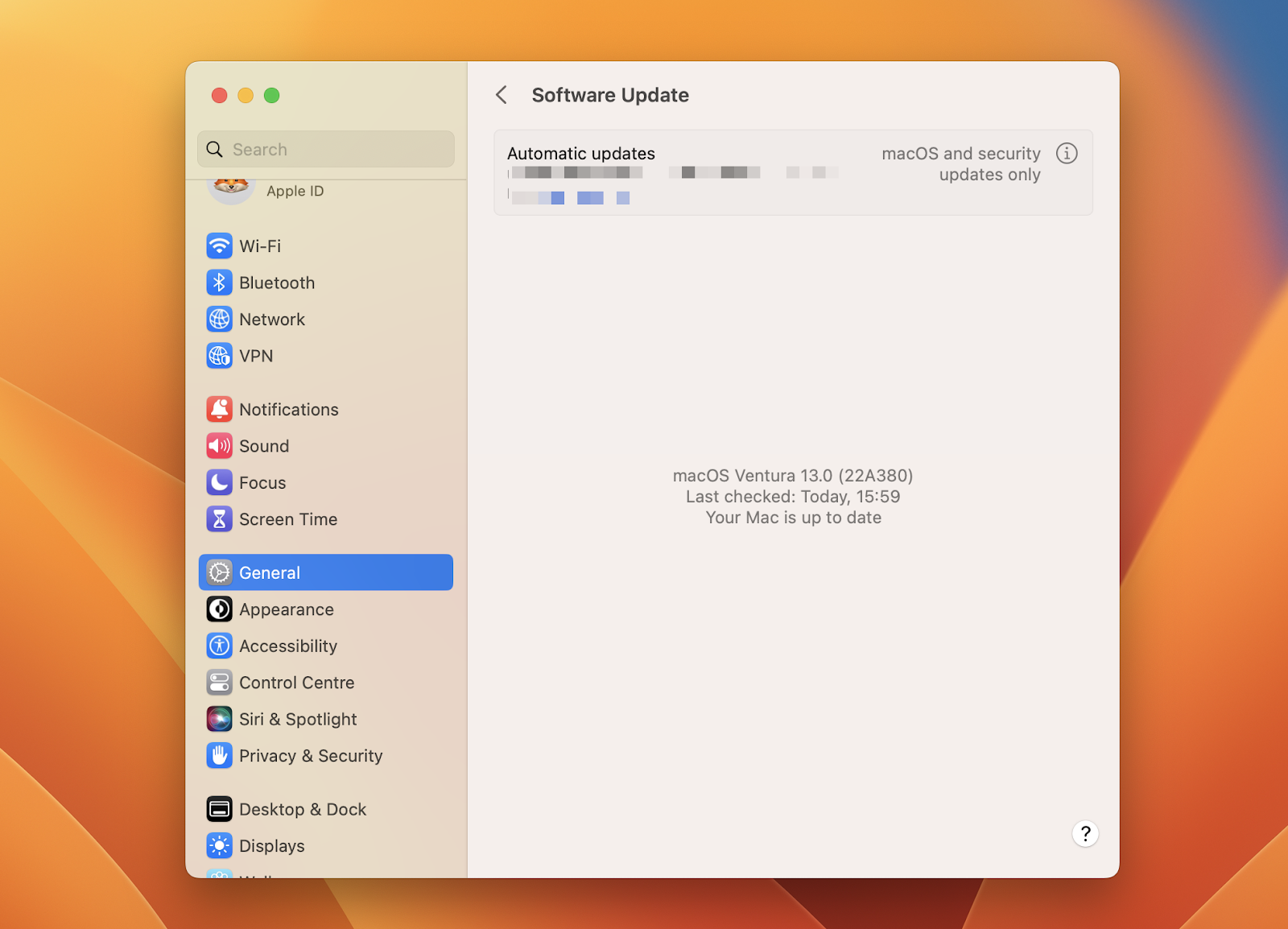This screenshot has height=929, width=1288.
Task: Click the Notifications bell icon
Action: [219, 409]
